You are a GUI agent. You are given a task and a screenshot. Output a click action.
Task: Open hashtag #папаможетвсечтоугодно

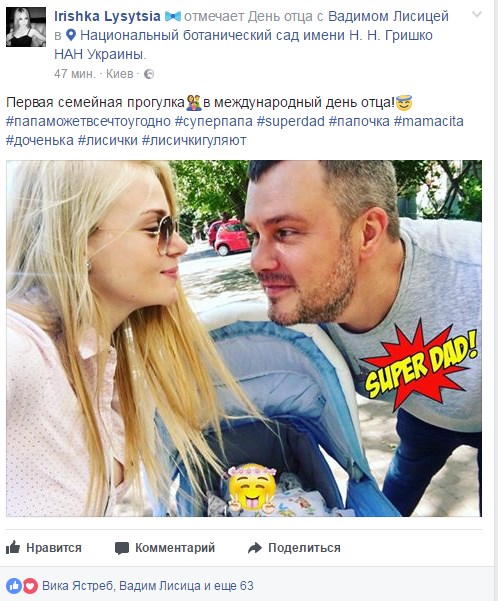(x=88, y=121)
